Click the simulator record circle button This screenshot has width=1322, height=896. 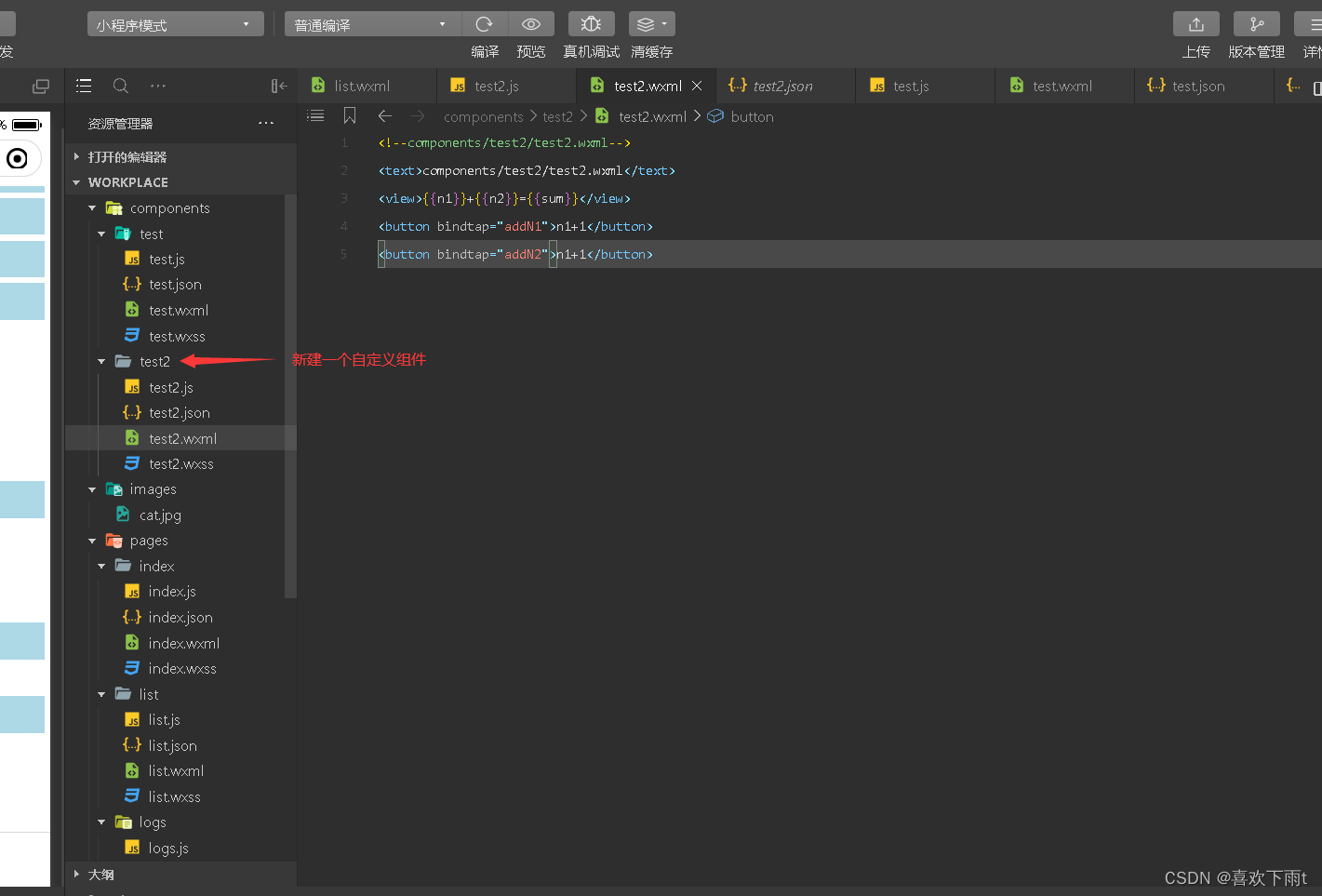pos(17,159)
